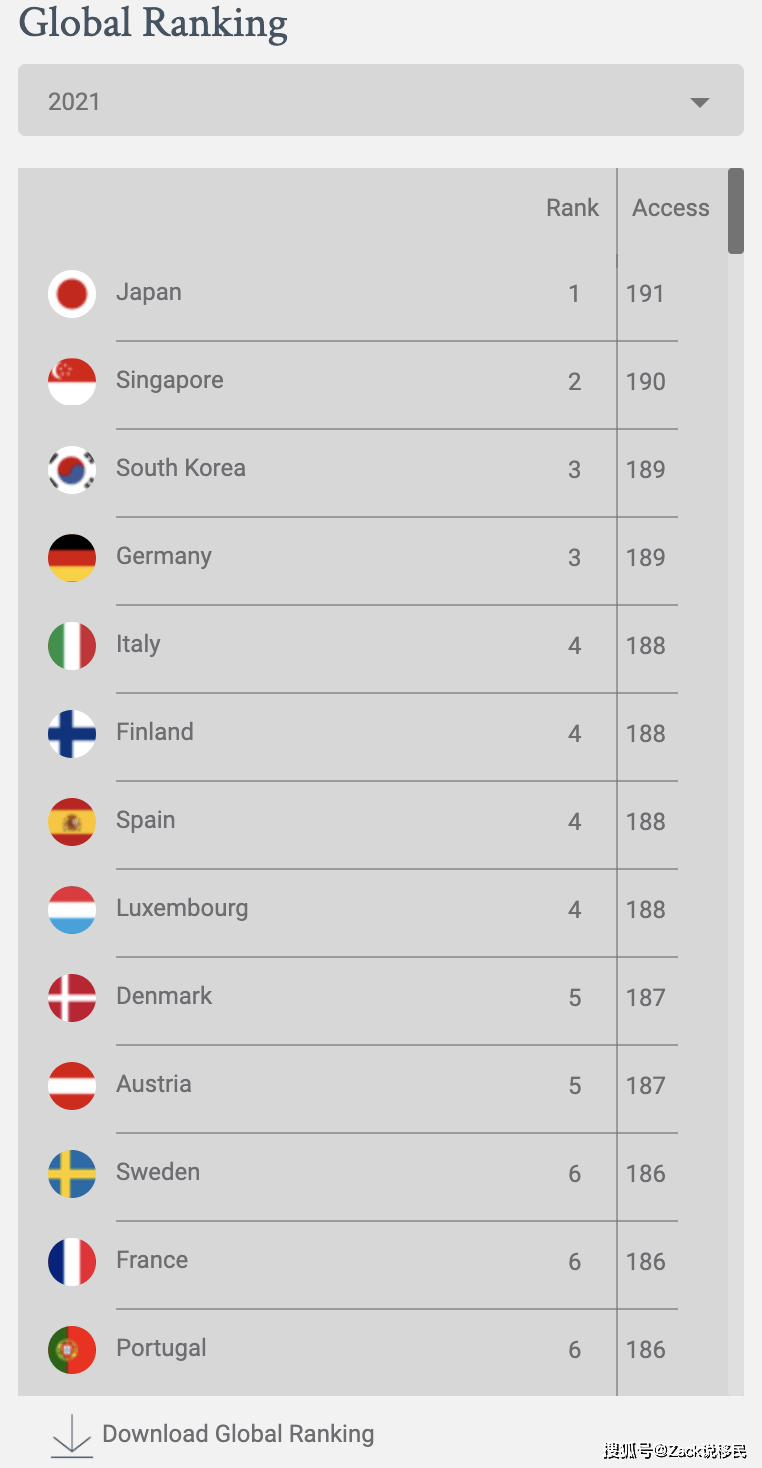The height and width of the screenshot is (1468, 762).
Task: Click the Portugal flag icon
Action: click(72, 1350)
